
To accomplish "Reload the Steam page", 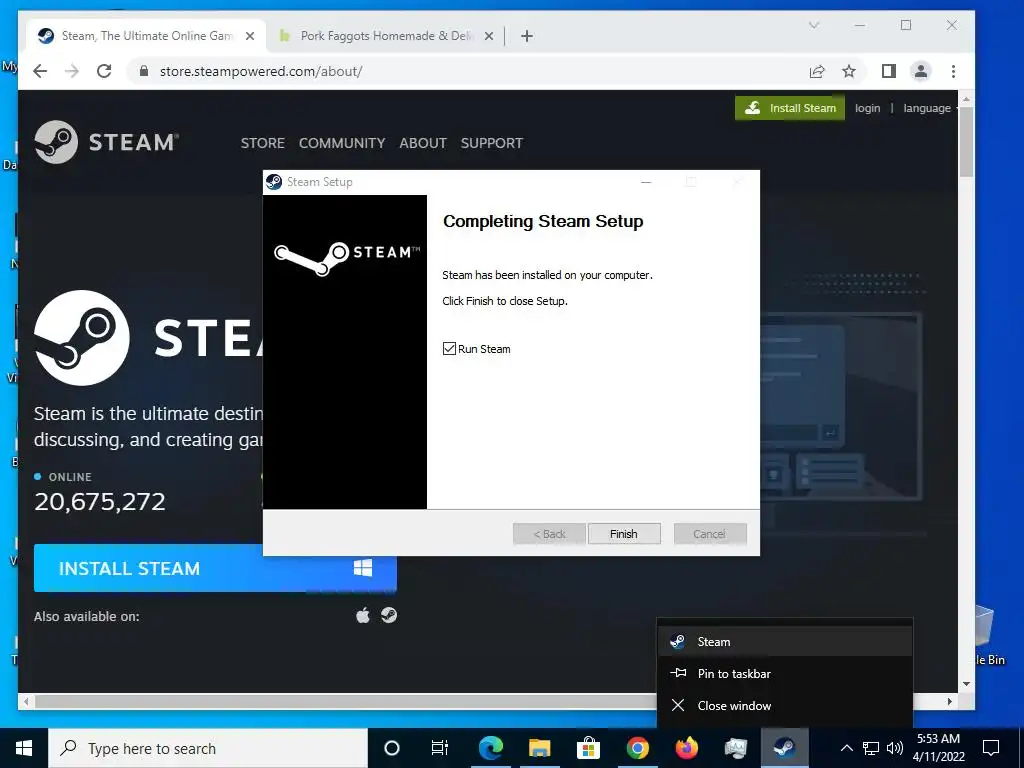I will tap(104, 71).
